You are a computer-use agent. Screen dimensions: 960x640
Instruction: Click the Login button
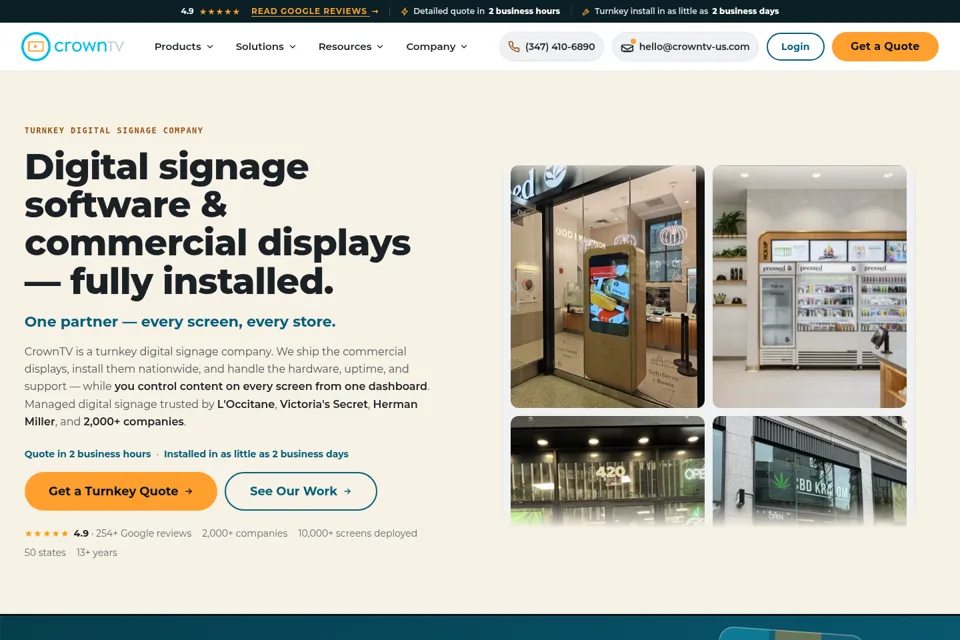[x=795, y=47]
